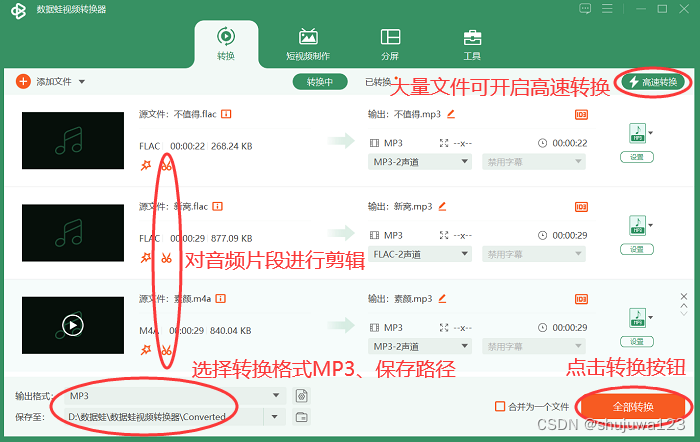Show source info for 素颜.m4a
700x442 pixels.
(x=221, y=299)
